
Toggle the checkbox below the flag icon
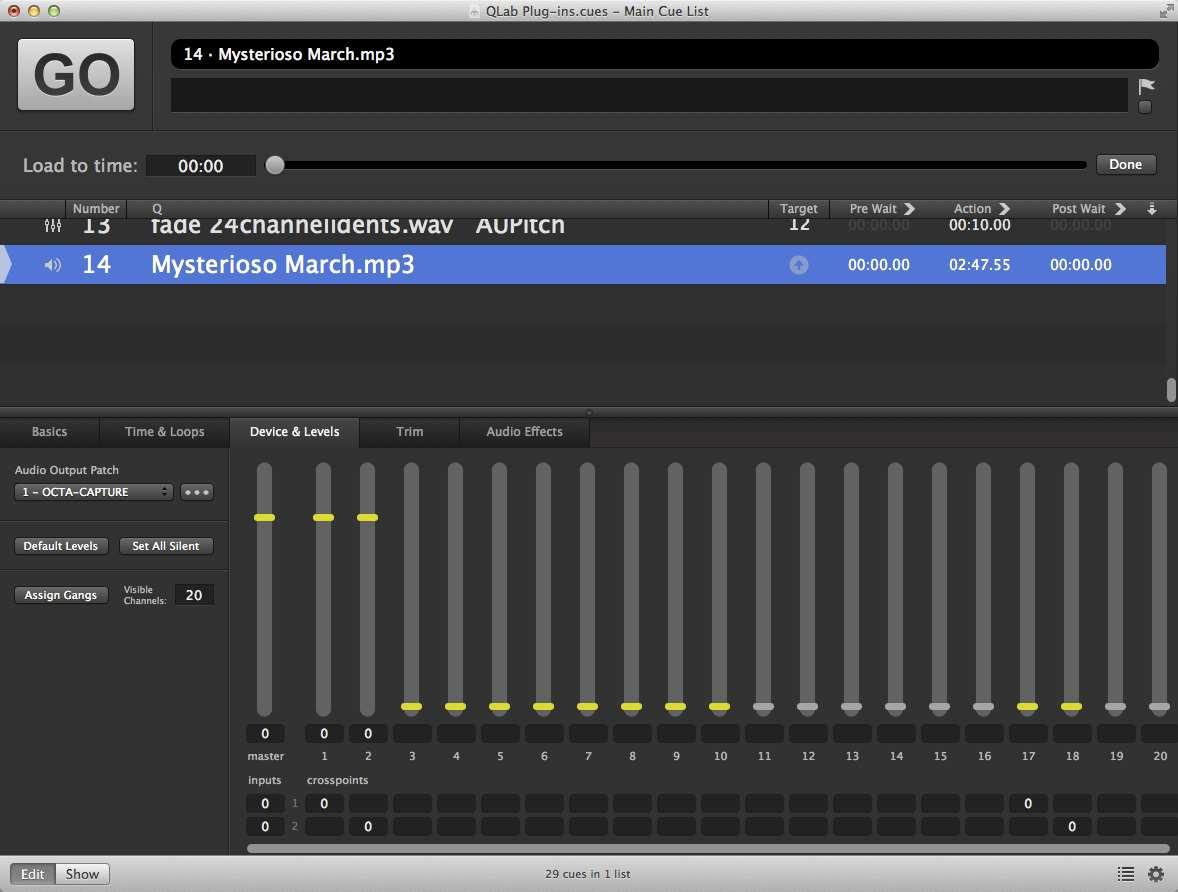[x=1145, y=107]
